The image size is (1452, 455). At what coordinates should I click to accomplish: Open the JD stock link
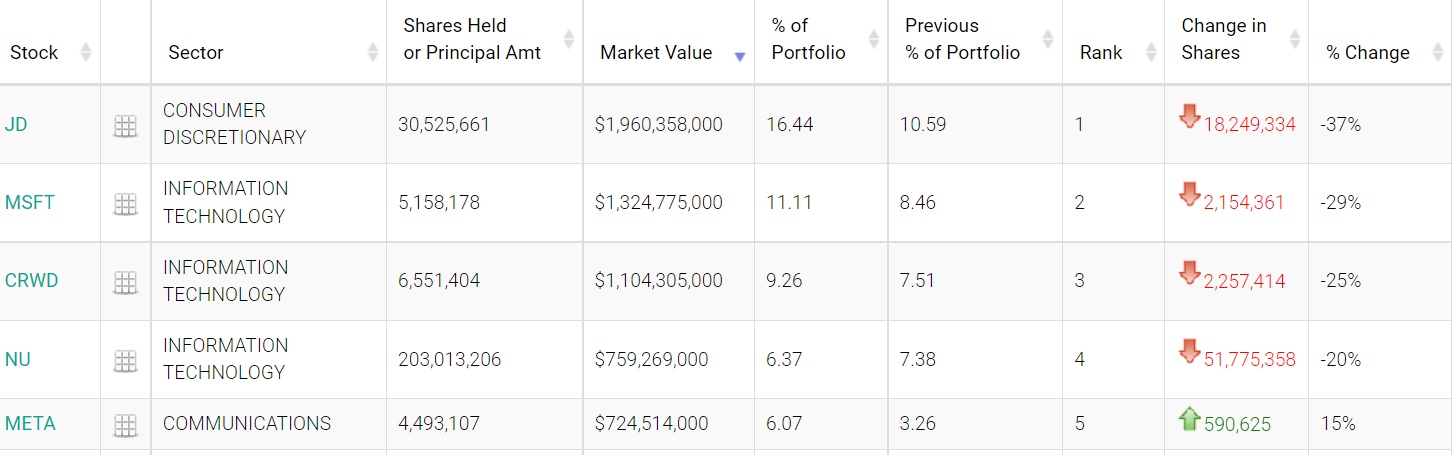(x=15, y=124)
